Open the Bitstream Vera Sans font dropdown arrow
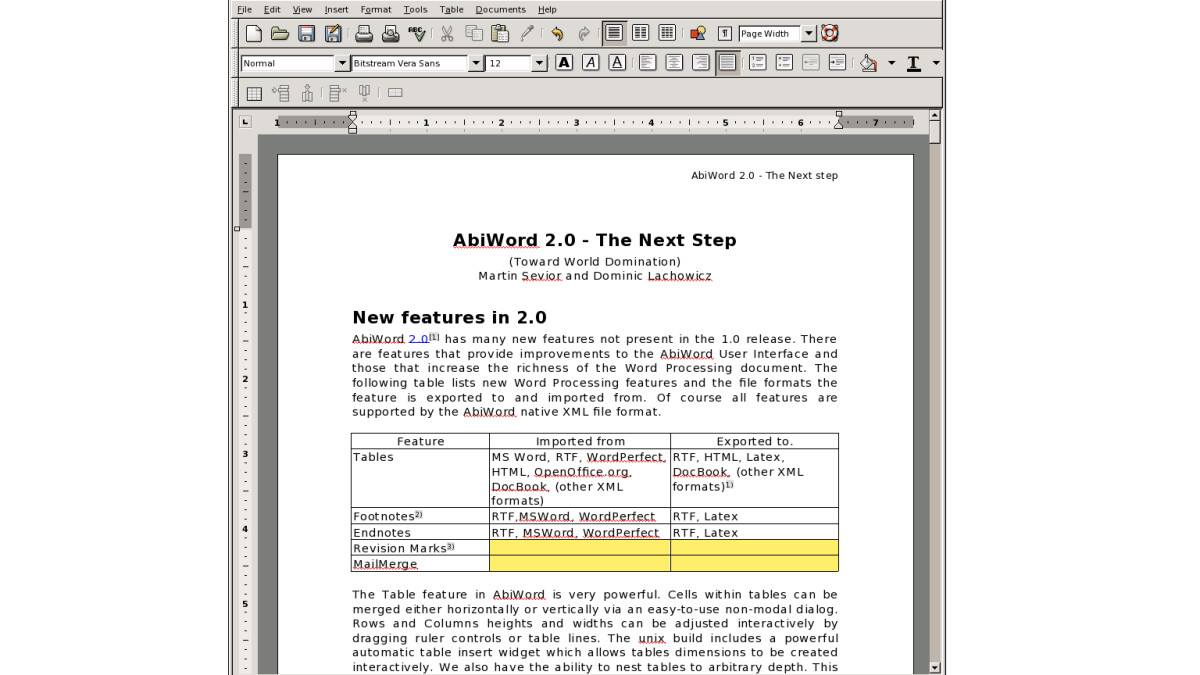This screenshot has height=675, width=1200. coord(476,63)
